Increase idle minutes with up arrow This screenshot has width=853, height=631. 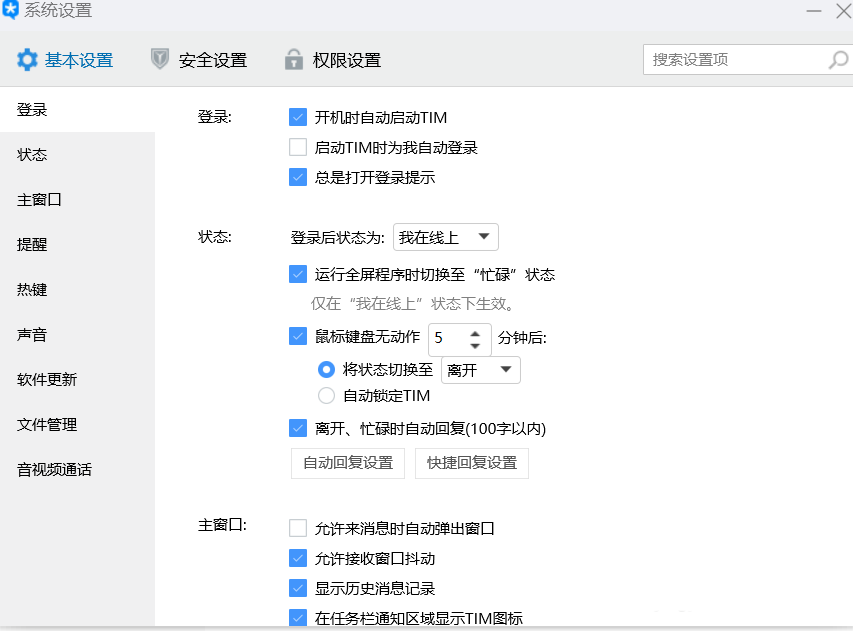pos(475,332)
